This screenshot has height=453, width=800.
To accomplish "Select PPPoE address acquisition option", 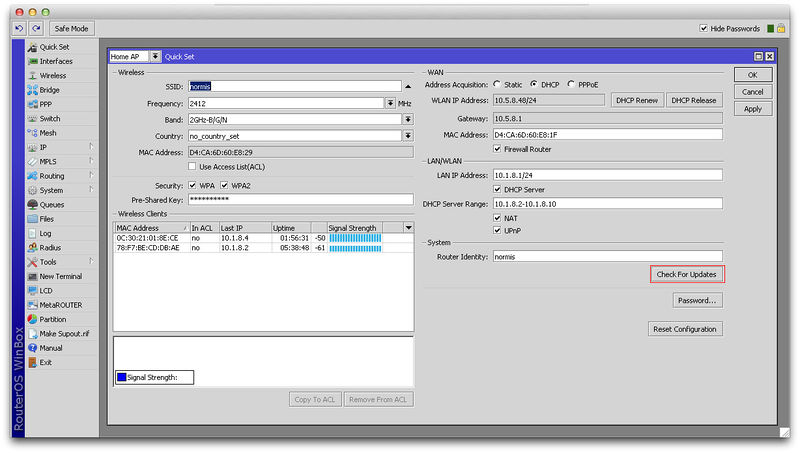I will click(x=571, y=85).
